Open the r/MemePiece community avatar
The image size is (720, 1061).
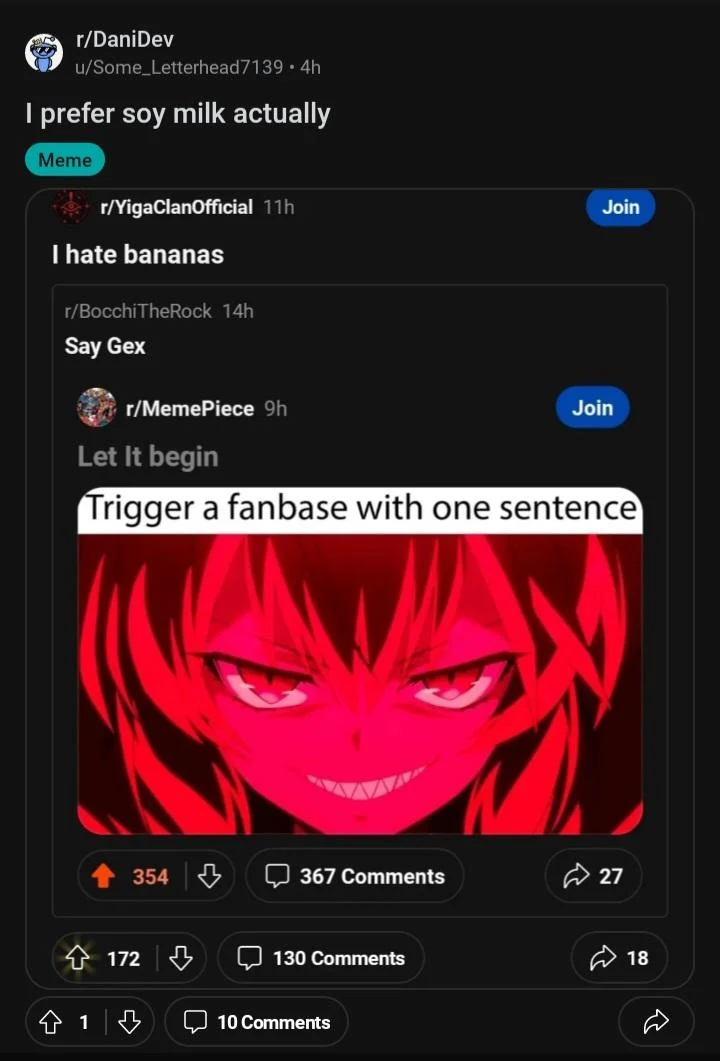coord(97,408)
